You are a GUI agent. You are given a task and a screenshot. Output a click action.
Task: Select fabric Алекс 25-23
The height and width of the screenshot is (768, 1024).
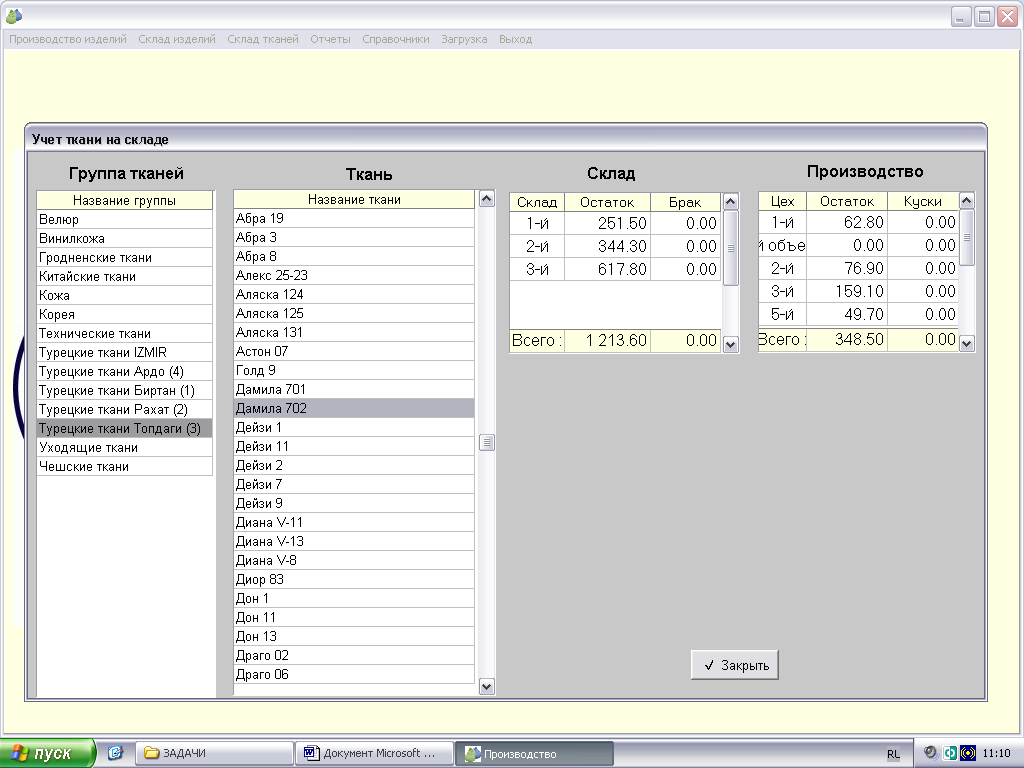click(x=354, y=275)
